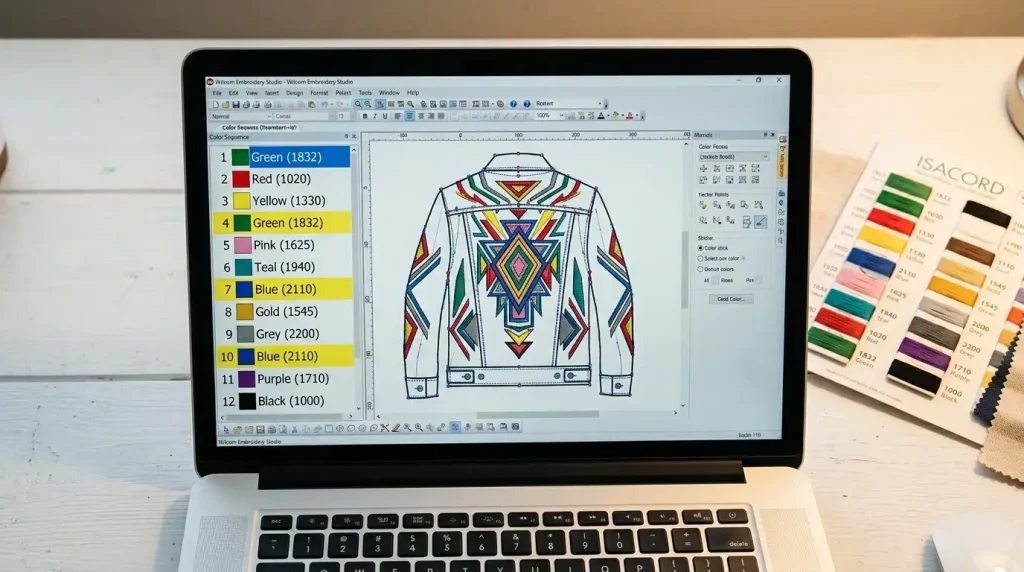Click the Red (1020) color swatch
Viewport: 1024px width, 572px height.
point(241,179)
